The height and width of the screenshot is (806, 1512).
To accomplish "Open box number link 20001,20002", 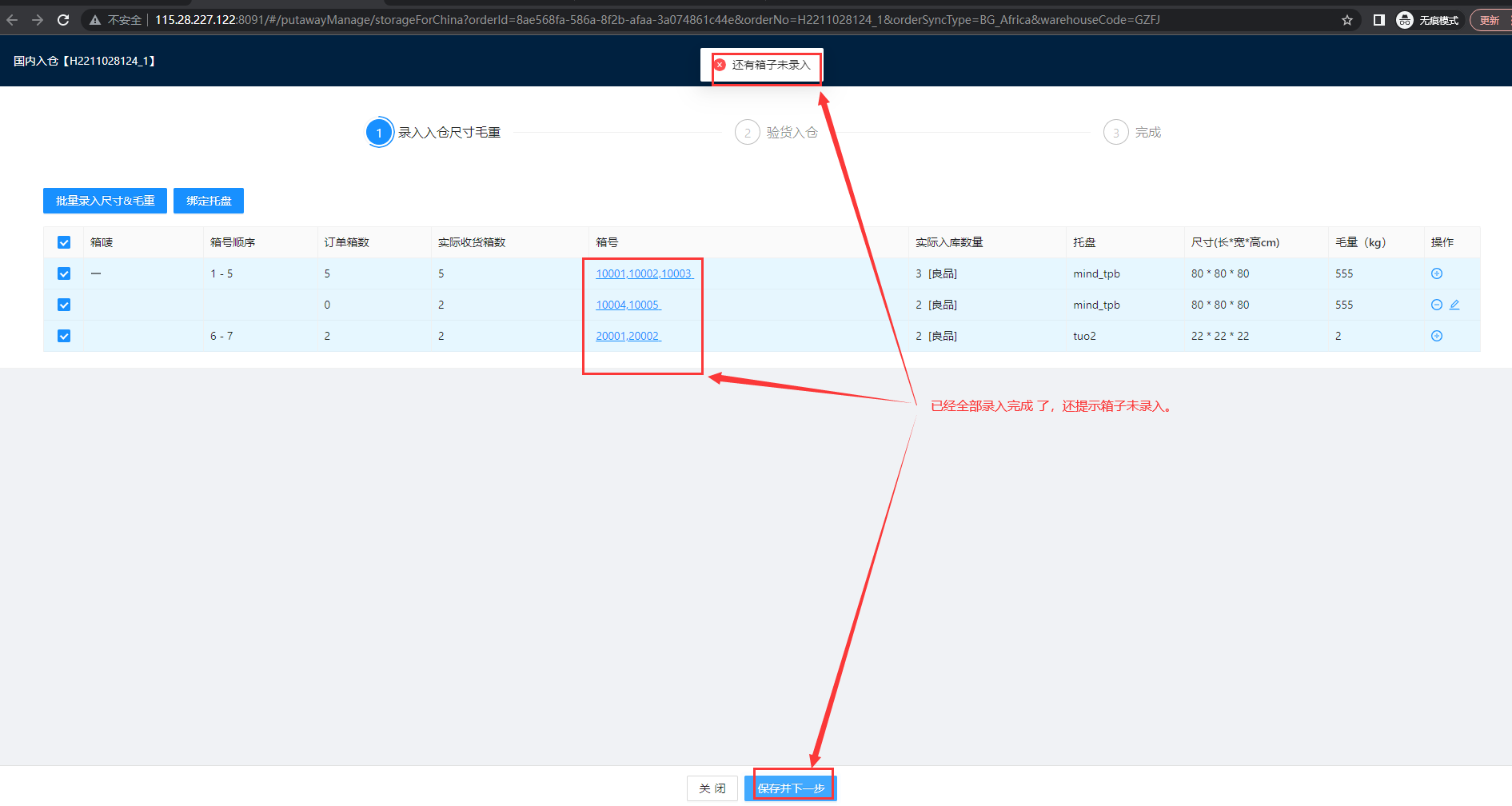I will click(628, 336).
